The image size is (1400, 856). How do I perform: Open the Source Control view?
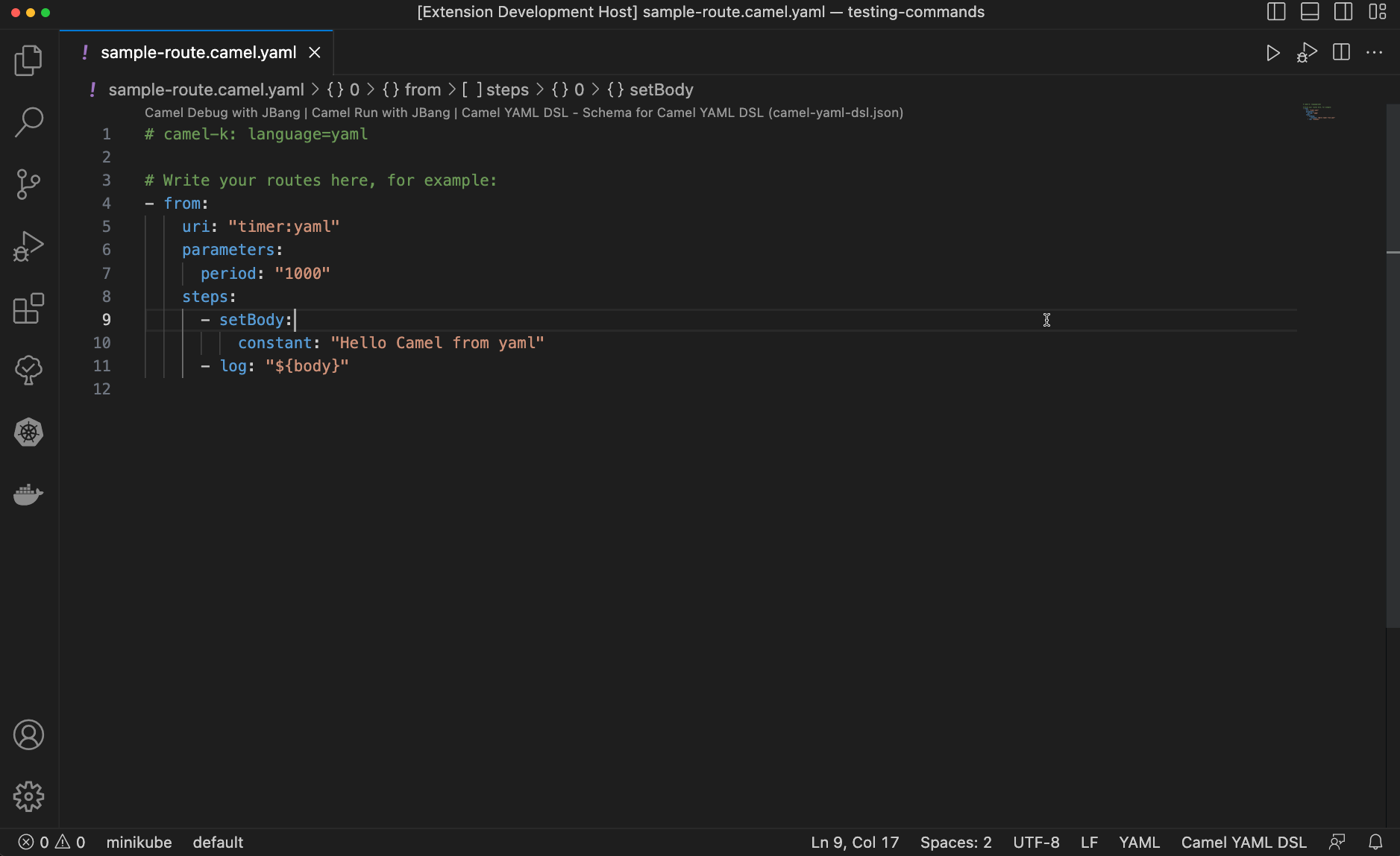click(x=28, y=184)
